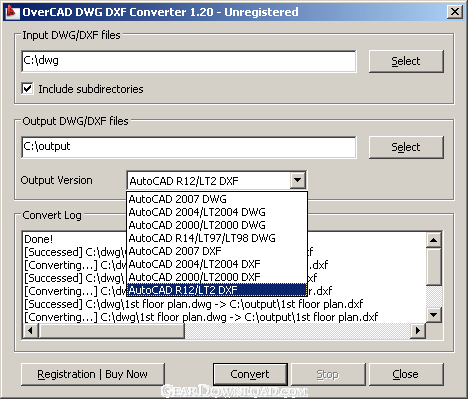Open Registration | Buy Now dialog
Screen dimensions: 468x399
tap(93, 374)
